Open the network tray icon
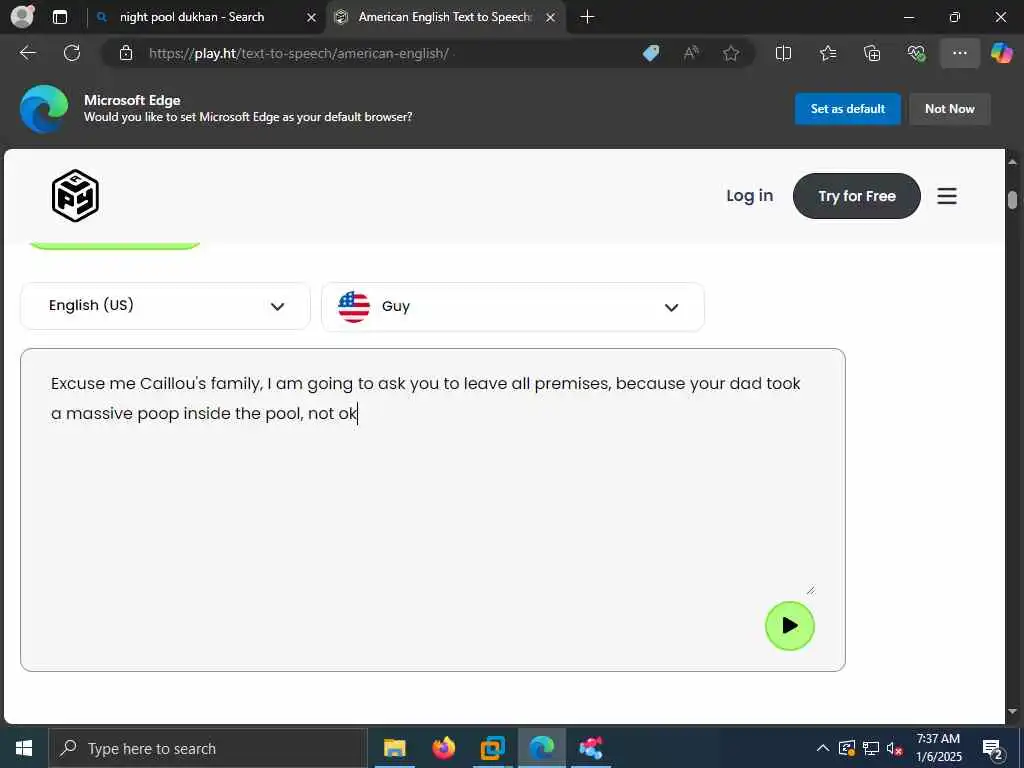This screenshot has width=1024, height=768. click(871, 748)
